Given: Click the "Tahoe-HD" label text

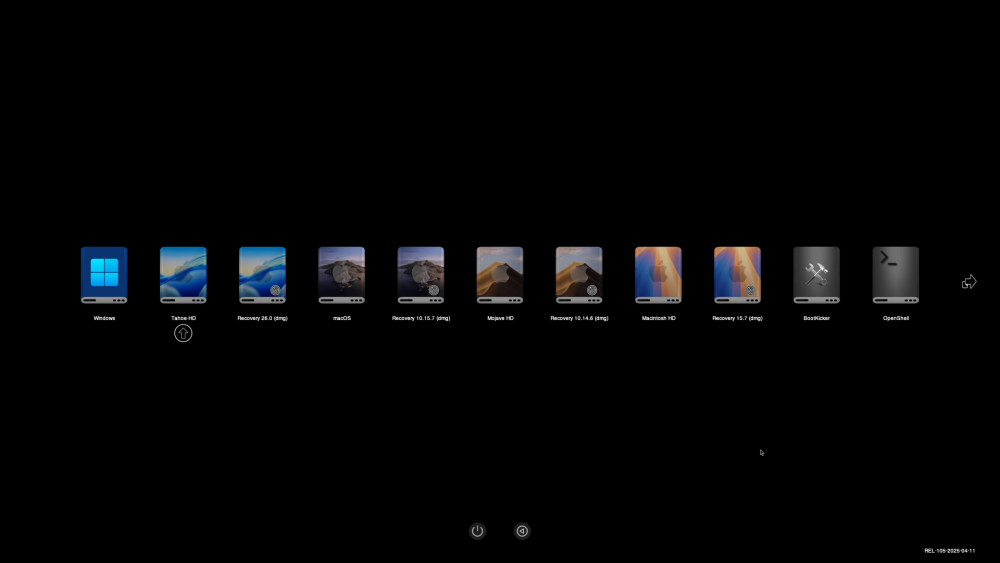Looking at the screenshot, I should (x=183, y=318).
